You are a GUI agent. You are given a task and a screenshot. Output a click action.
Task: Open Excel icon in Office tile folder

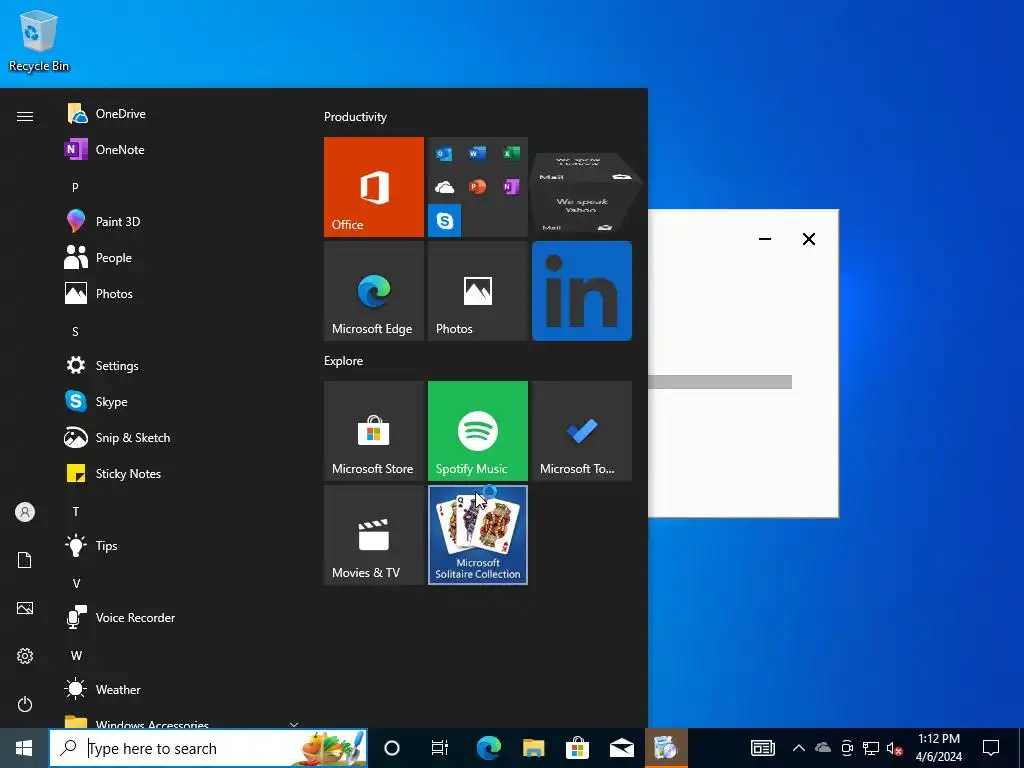coord(511,153)
